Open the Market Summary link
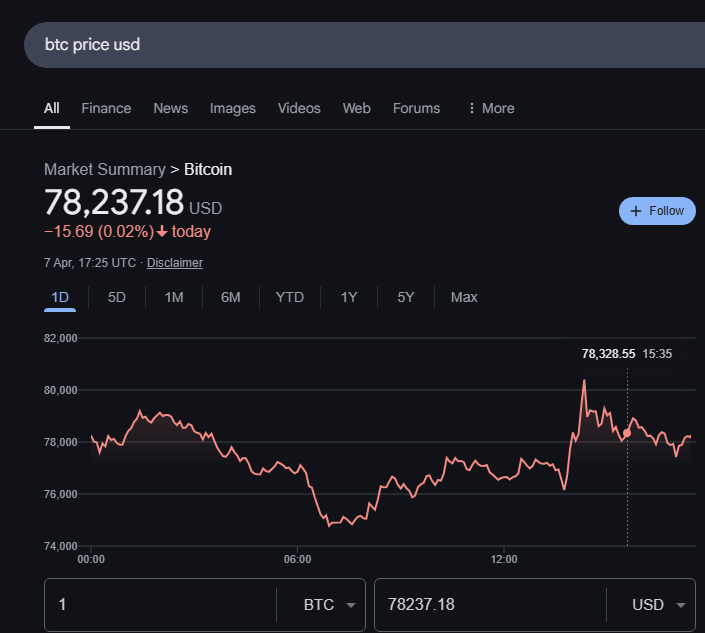 tap(105, 169)
